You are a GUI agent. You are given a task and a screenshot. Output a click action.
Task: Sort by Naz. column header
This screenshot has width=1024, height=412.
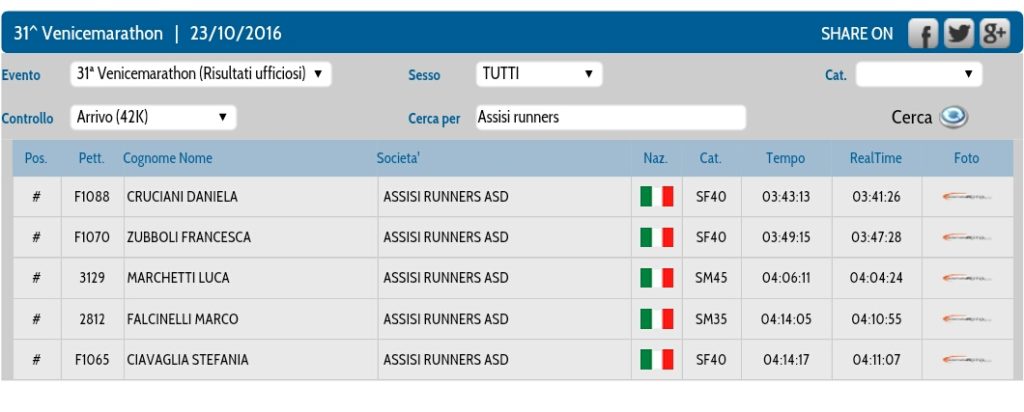656,158
